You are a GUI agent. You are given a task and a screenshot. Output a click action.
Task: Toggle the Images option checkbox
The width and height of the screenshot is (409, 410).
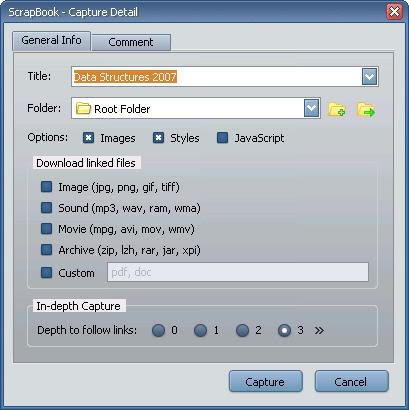click(x=88, y=138)
